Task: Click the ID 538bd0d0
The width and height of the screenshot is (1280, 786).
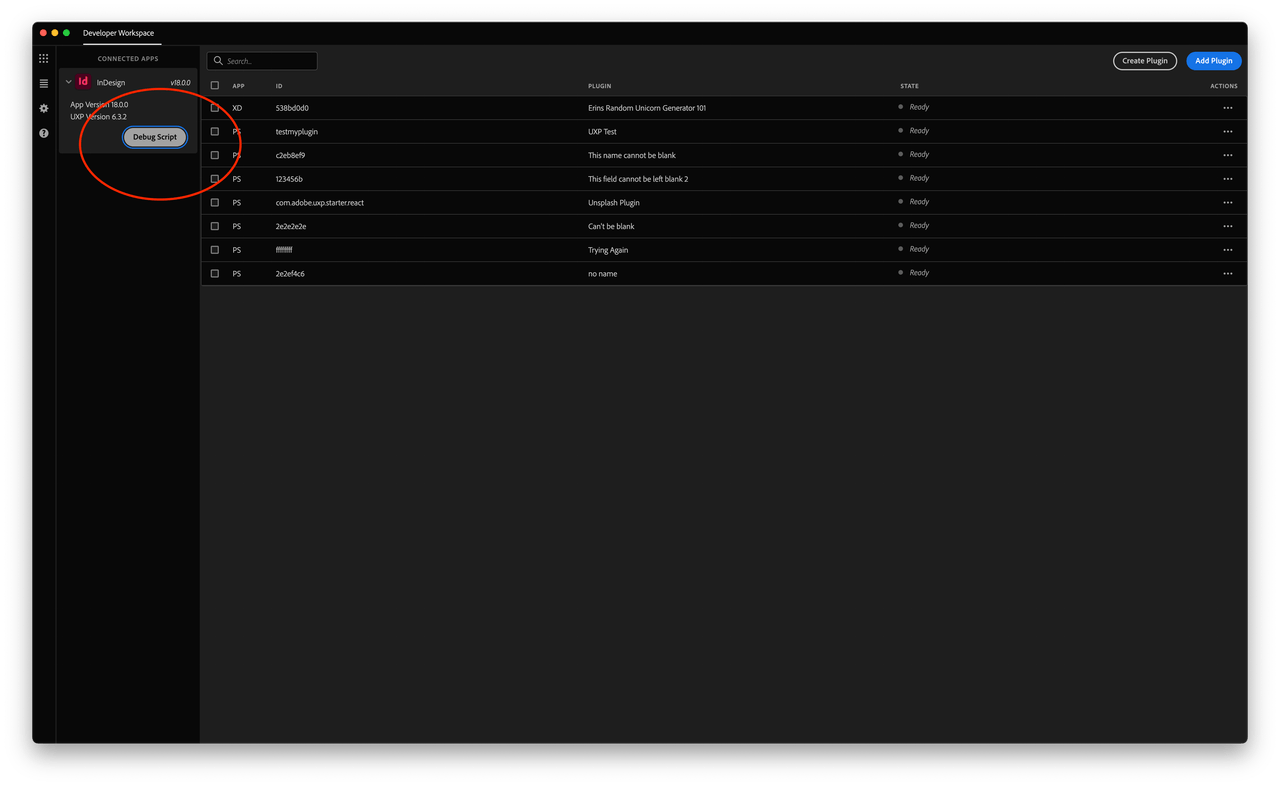Action: click(292, 108)
